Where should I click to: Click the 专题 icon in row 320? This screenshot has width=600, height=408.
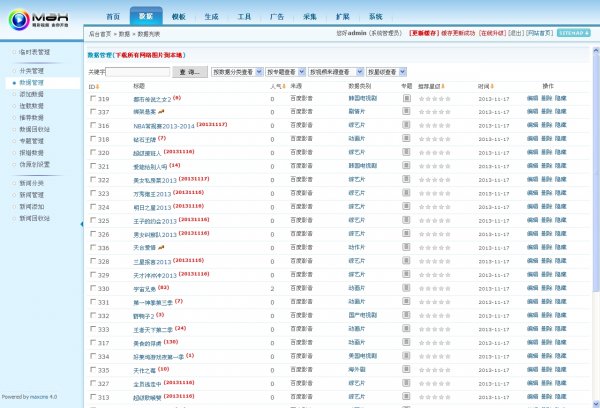point(406,152)
